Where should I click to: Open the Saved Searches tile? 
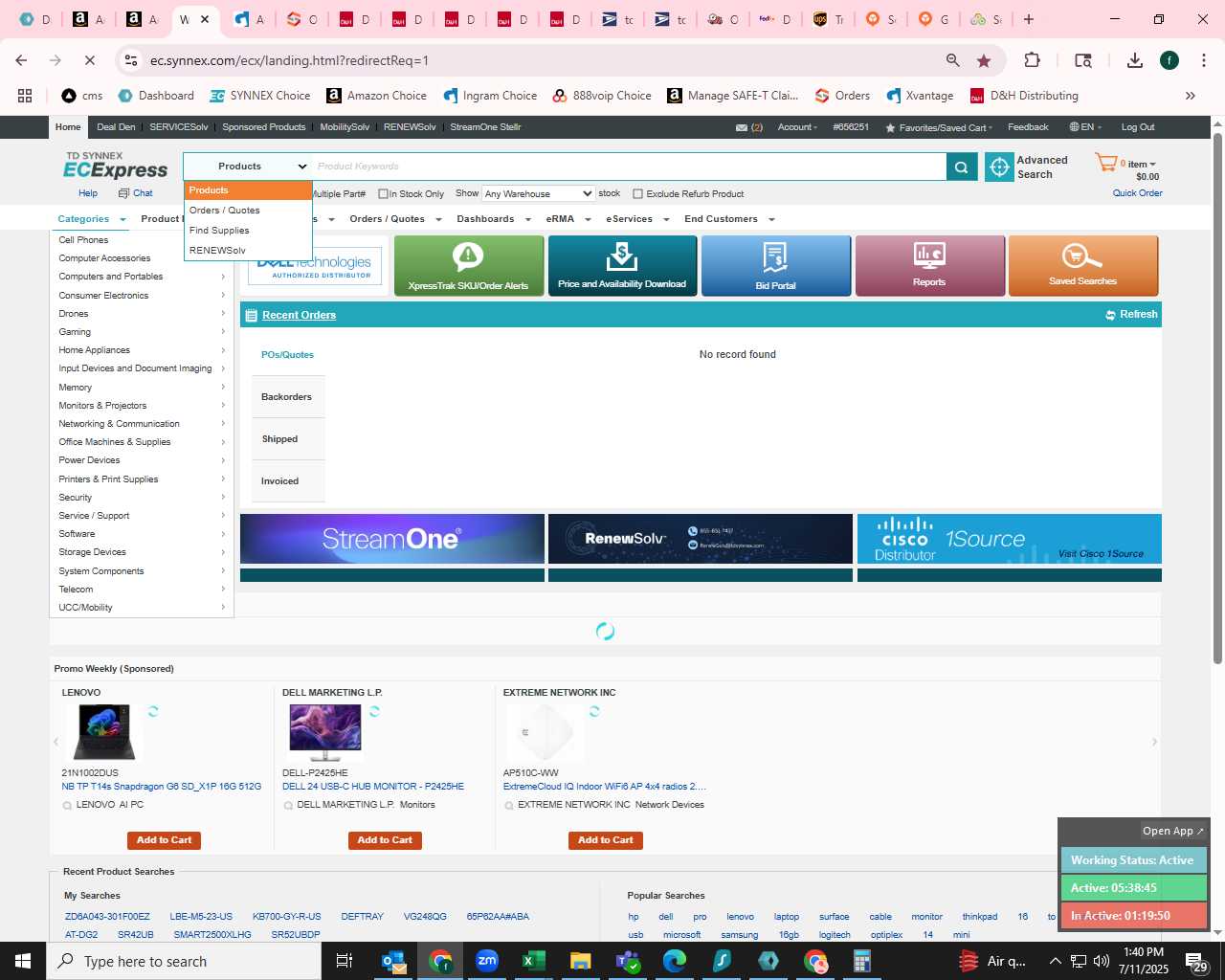(1083, 266)
